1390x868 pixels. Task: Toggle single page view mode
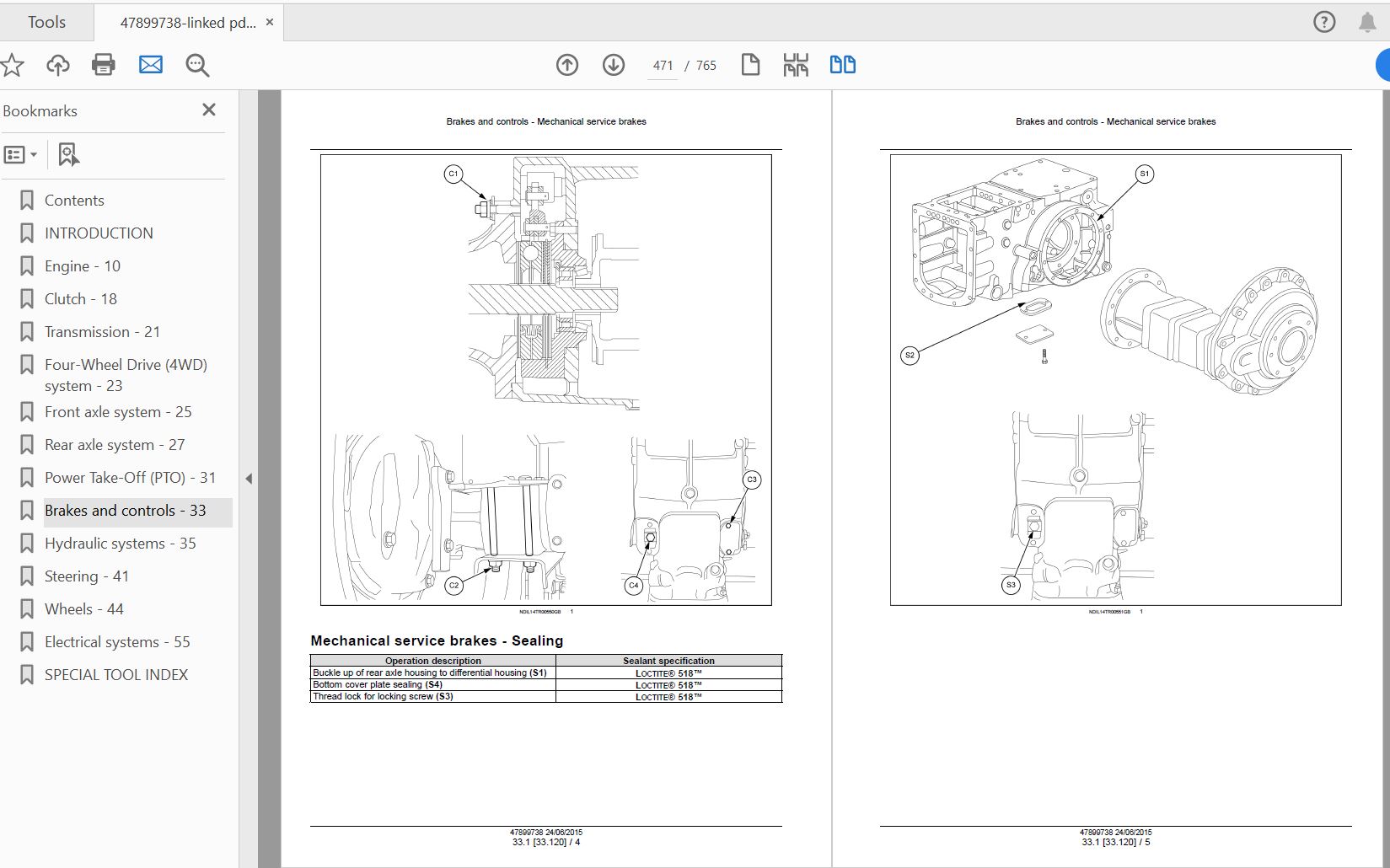(x=751, y=64)
